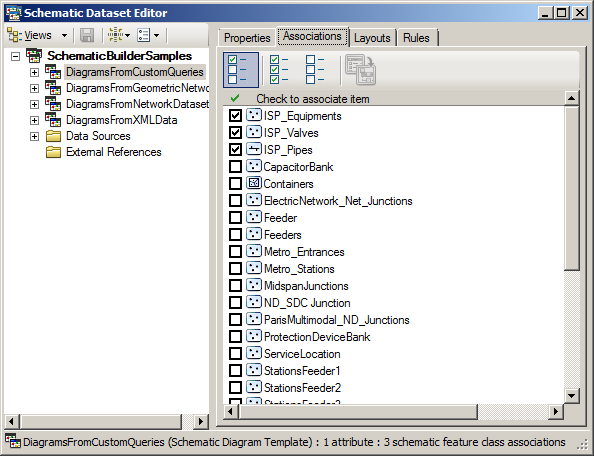Collapse the SchematicBuilderSamples root node
Viewport: 594px width, 456px height.
pyautogui.click(x=15, y=56)
